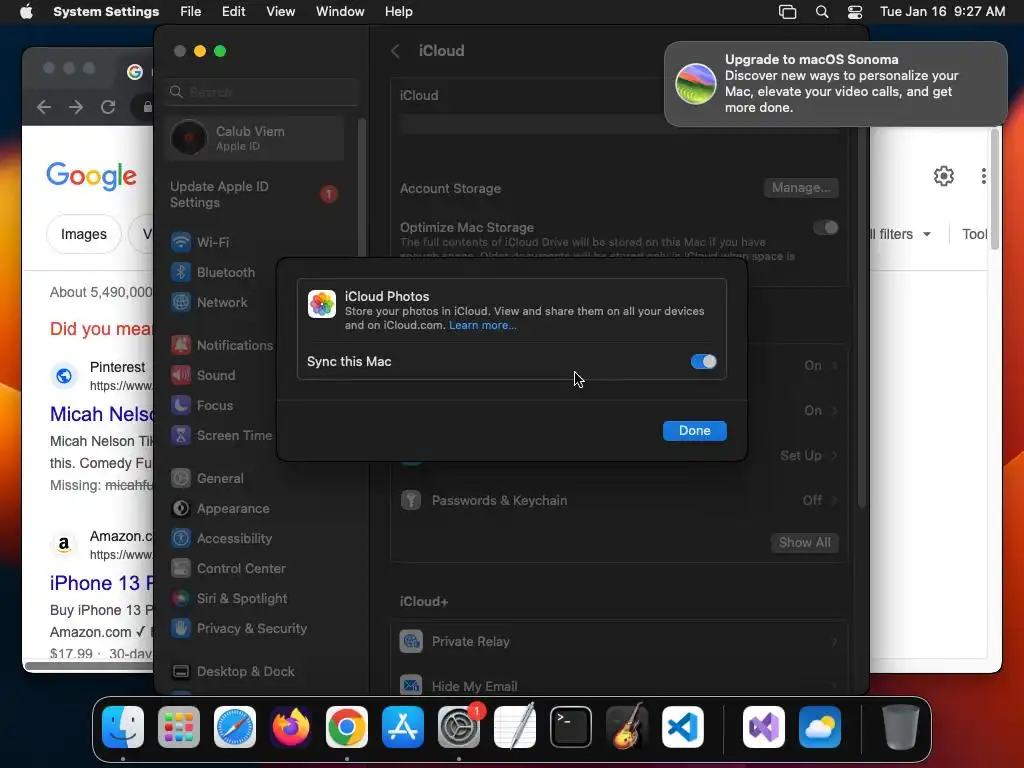
Task: Open Control Center in the sidebar
Action: tap(256, 569)
